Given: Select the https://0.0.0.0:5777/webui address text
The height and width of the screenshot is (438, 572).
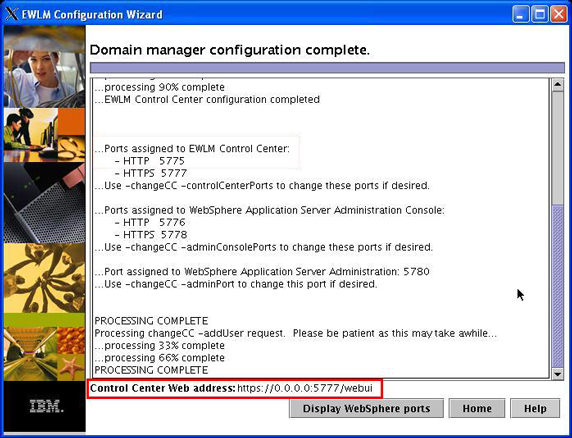Looking at the screenshot, I should (x=305, y=388).
